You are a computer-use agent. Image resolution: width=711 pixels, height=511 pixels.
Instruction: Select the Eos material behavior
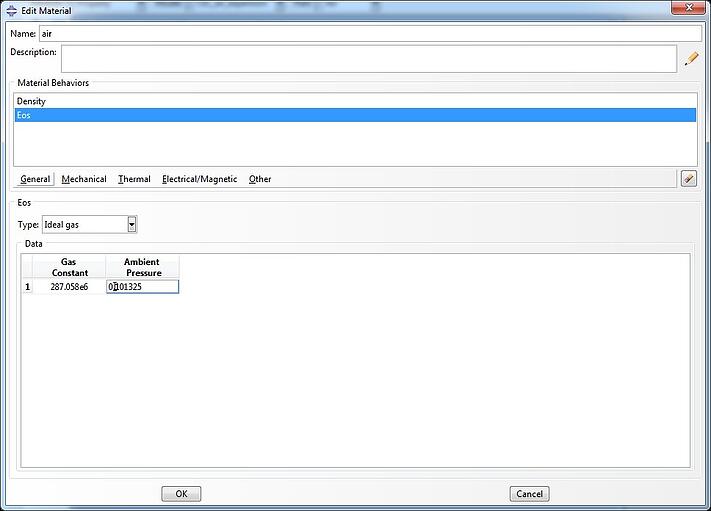click(x=355, y=115)
